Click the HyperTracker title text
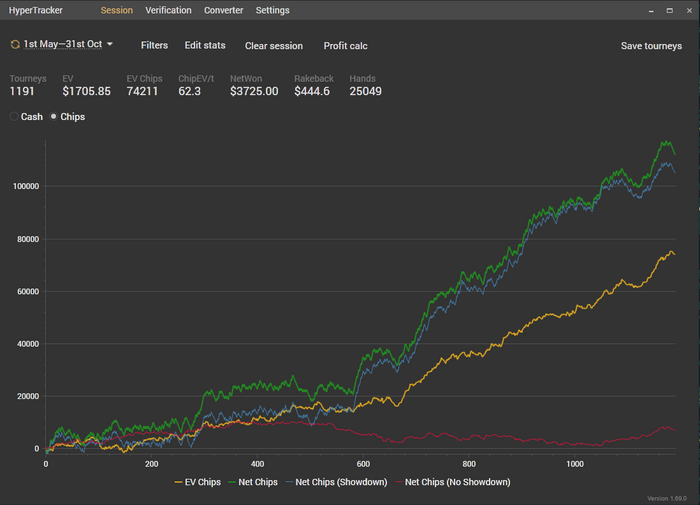This screenshot has width=700, height=505. pos(36,10)
